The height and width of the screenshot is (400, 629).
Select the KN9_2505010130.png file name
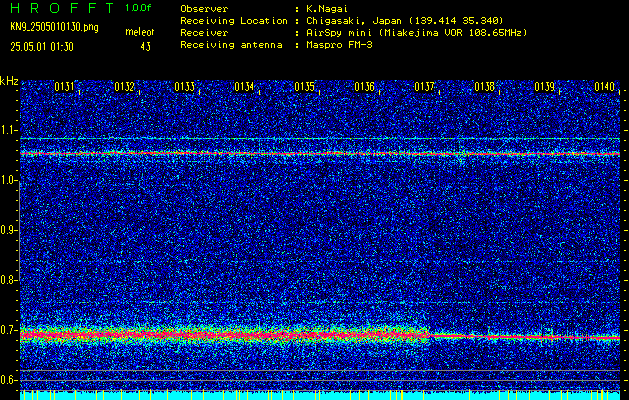point(54,27)
